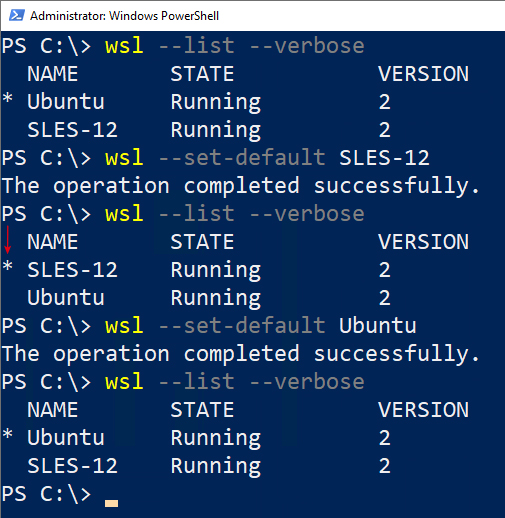Click the blinking cursor at the final prompt

click(111, 503)
